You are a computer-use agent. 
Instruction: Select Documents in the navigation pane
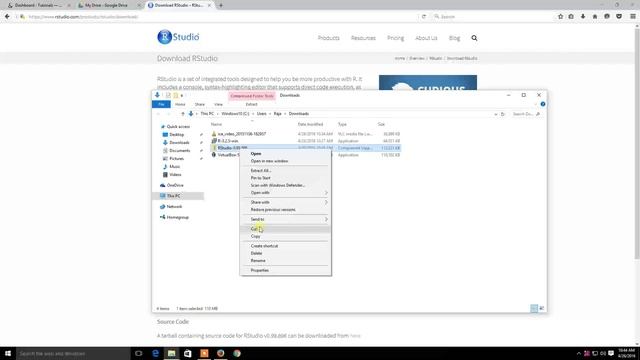coord(180,151)
